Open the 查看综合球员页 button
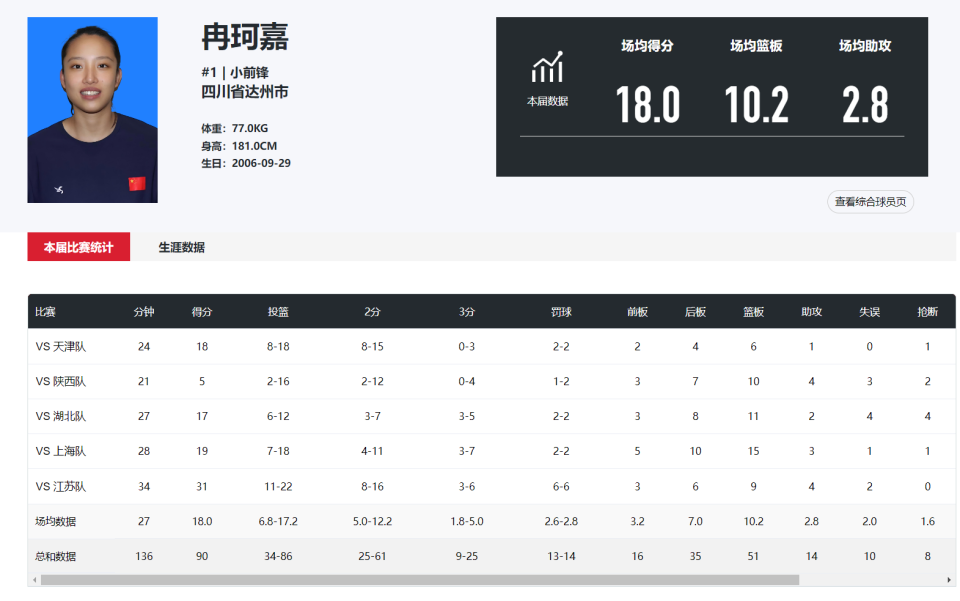960x601 pixels. click(x=869, y=201)
